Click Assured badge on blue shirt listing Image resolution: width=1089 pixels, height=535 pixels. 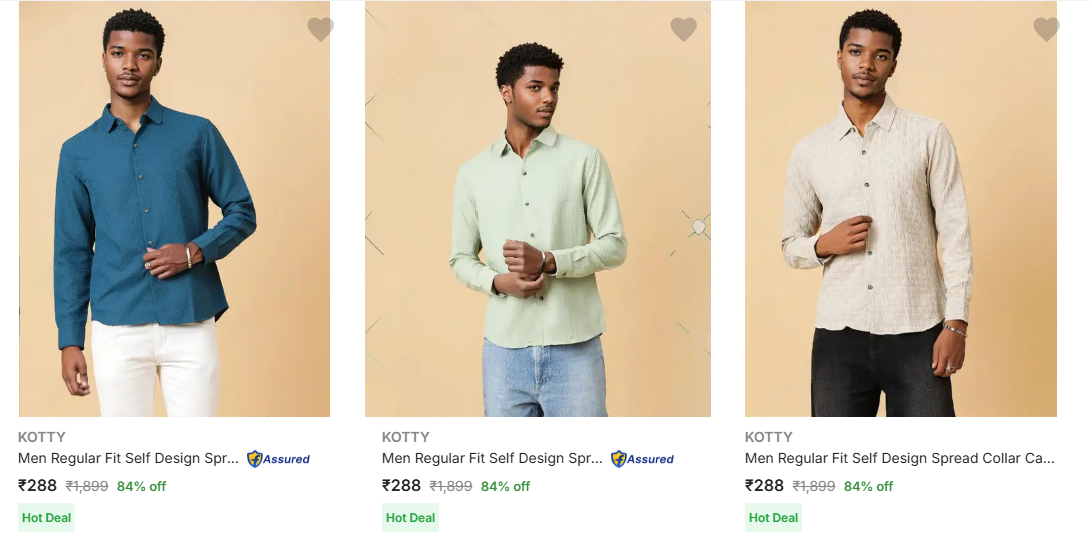[279, 459]
